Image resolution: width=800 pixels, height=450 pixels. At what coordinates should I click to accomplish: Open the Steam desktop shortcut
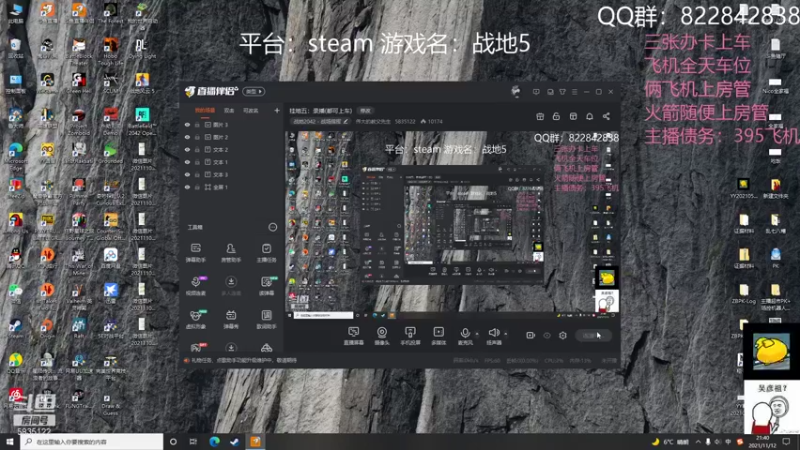(x=15, y=327)
